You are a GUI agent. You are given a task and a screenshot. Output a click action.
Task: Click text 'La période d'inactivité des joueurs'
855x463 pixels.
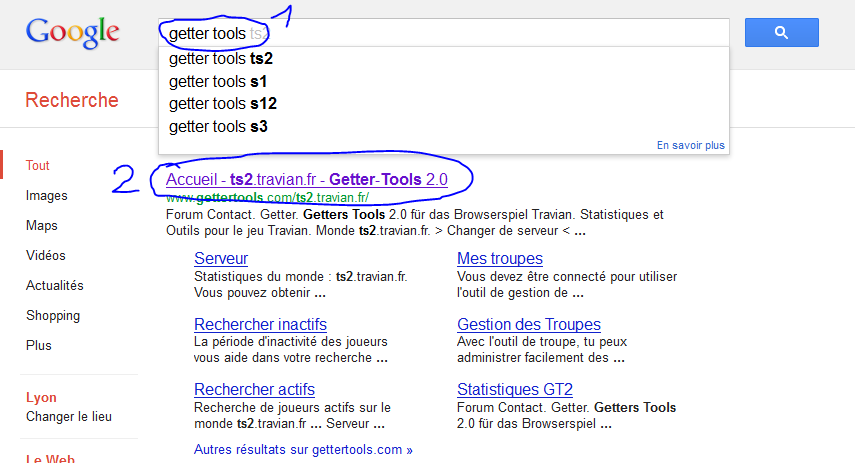point(291,342)
